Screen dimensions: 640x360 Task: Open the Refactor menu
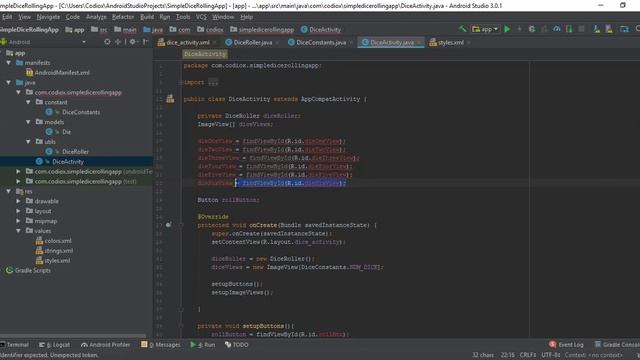123,17
